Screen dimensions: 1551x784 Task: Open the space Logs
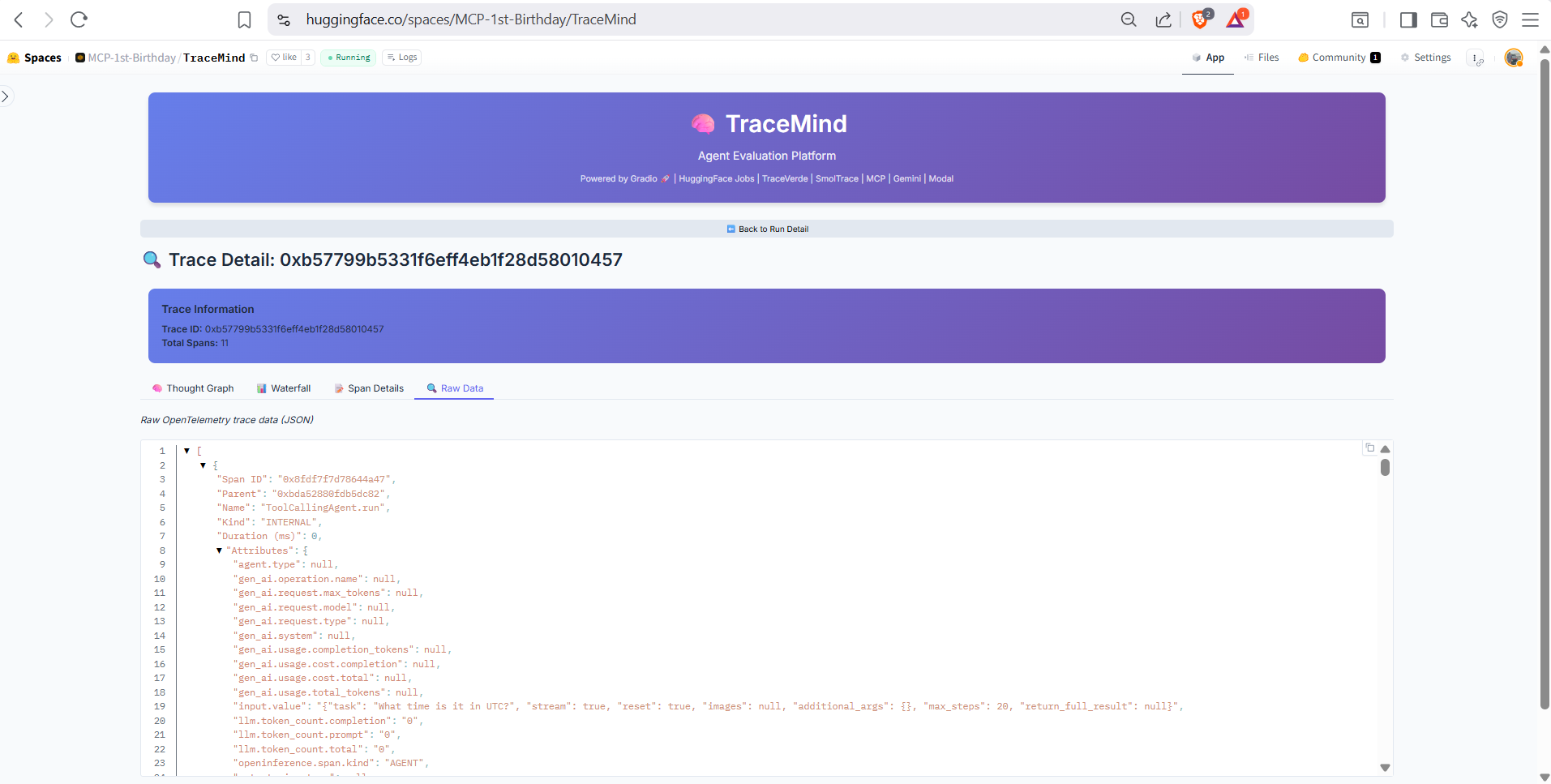402,58
